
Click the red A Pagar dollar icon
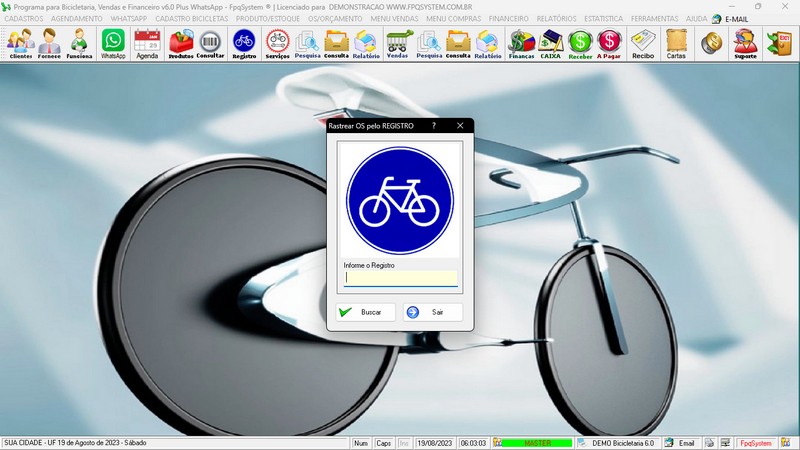[609, 44]
